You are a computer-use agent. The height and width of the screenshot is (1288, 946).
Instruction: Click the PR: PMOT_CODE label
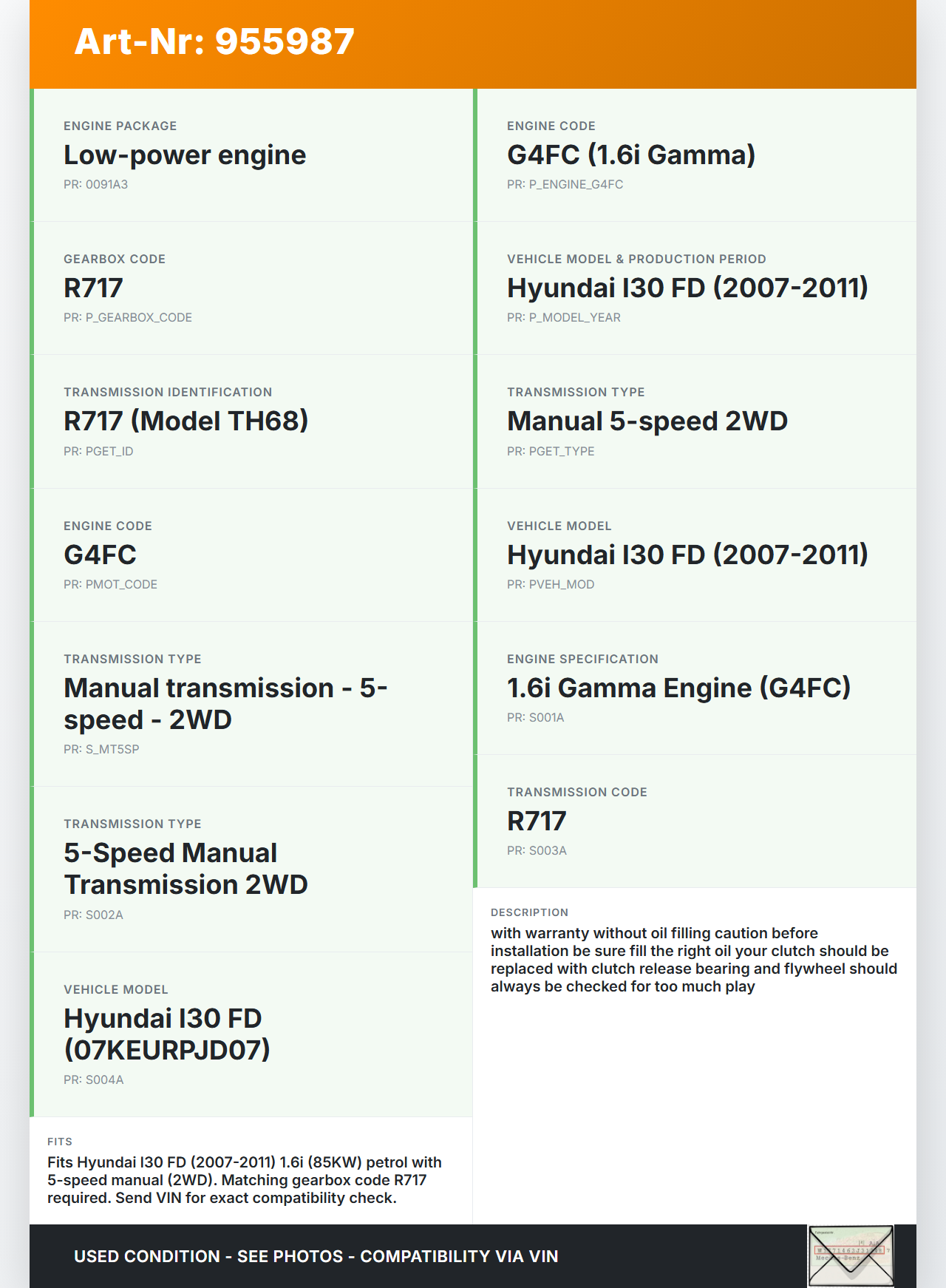point(110,585)
